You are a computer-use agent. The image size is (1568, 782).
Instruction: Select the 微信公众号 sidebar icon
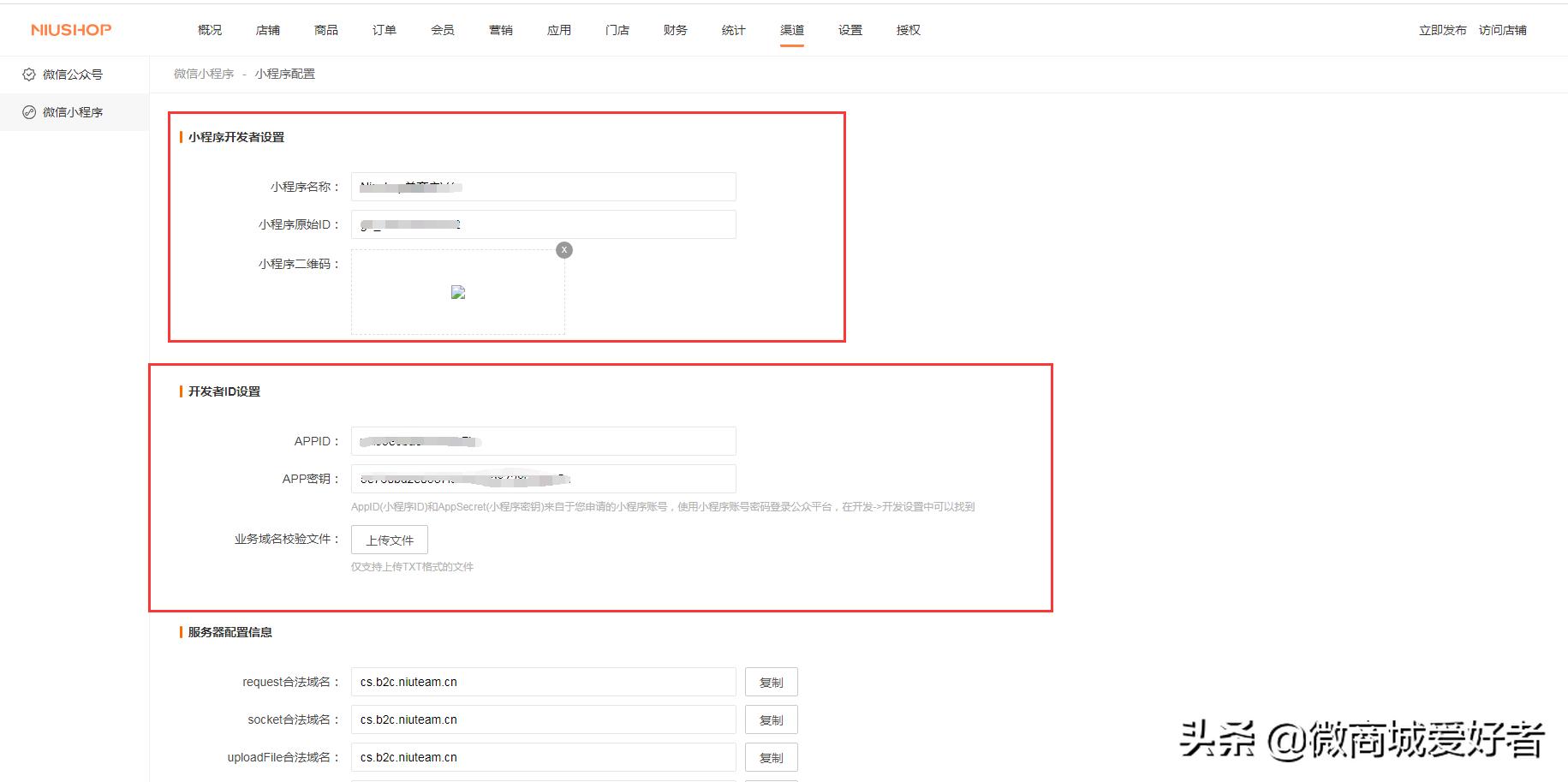(29, 75)
